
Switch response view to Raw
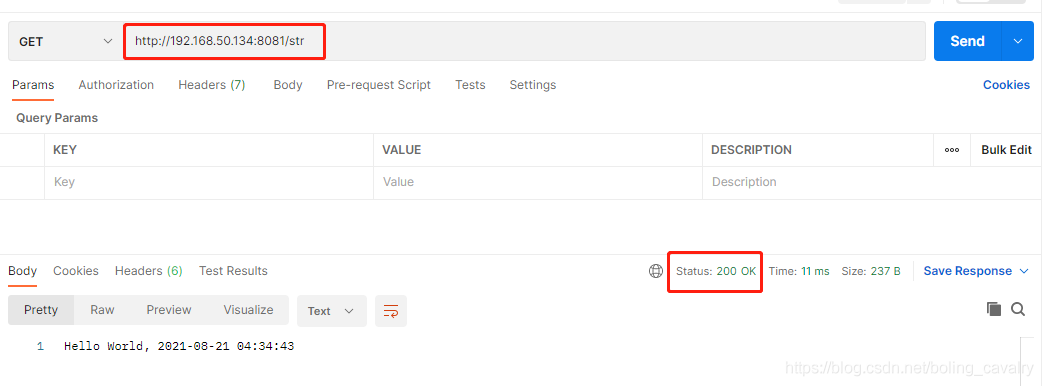pyautogui.click(x=102, y=309)
